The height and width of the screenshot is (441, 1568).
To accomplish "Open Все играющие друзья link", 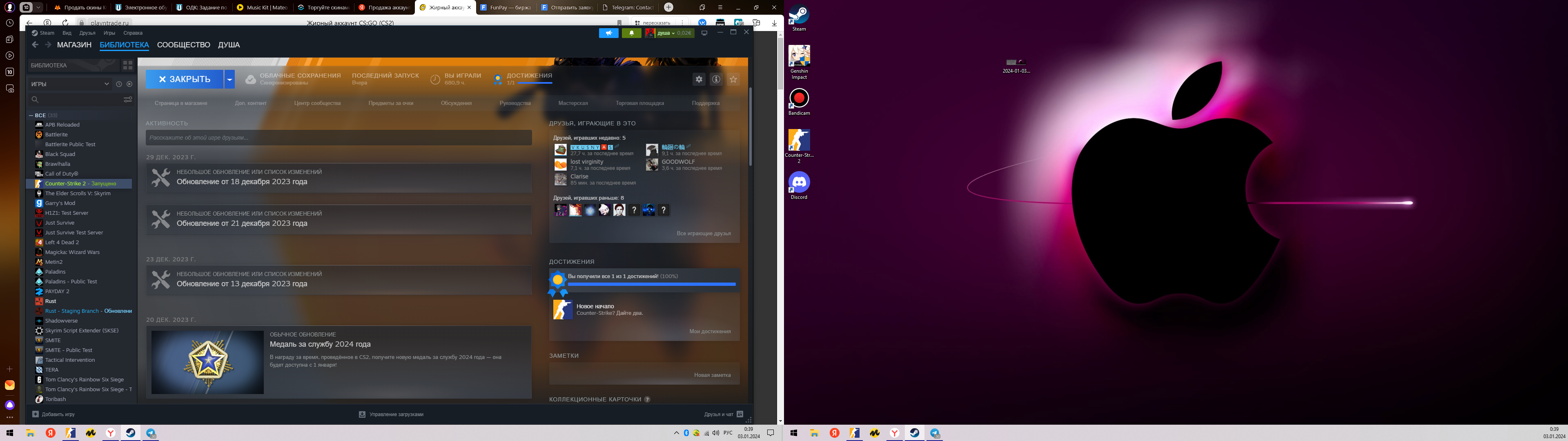I will point(704,233).
